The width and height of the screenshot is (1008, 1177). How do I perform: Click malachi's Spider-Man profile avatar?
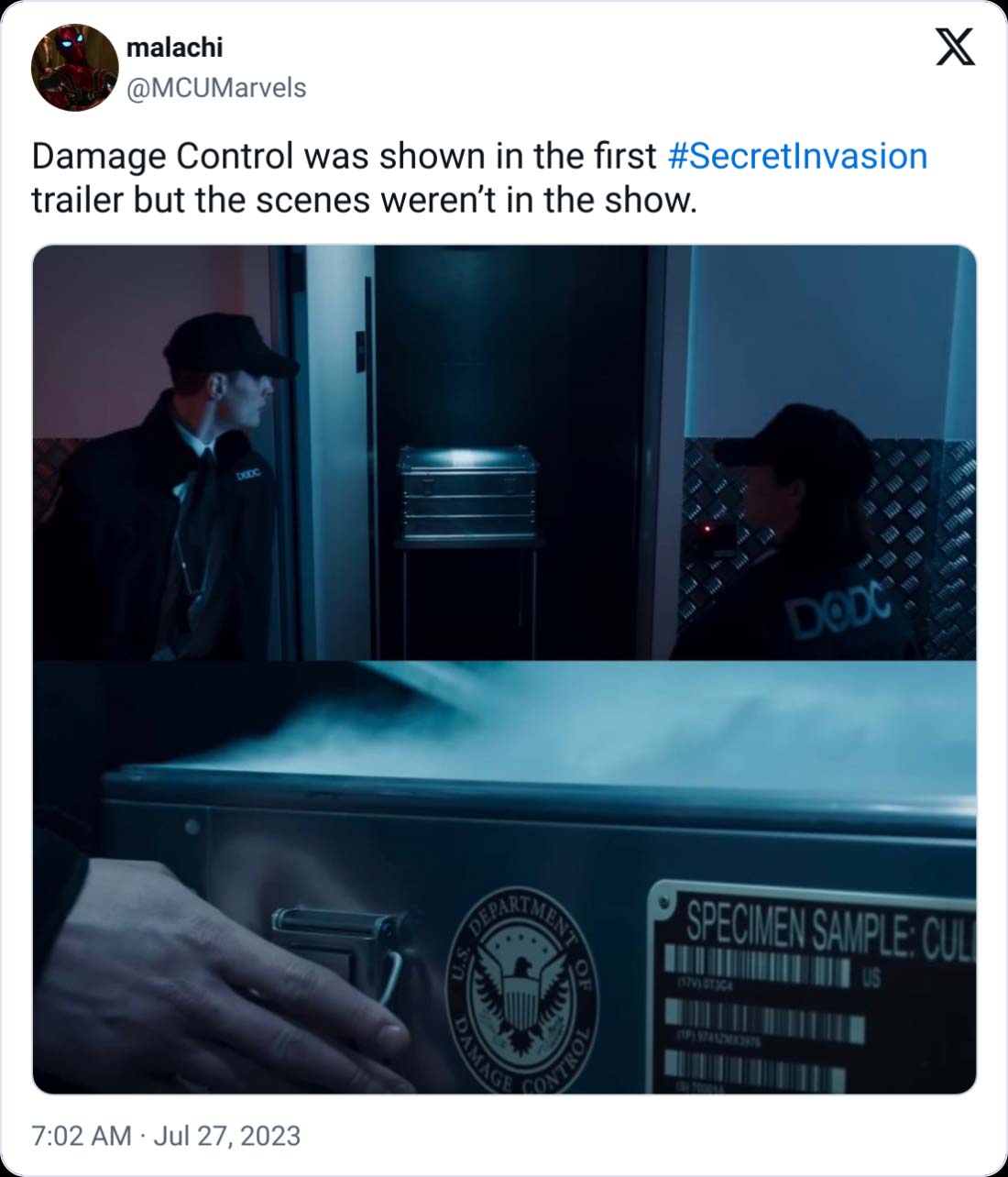(x=74, y=67)
